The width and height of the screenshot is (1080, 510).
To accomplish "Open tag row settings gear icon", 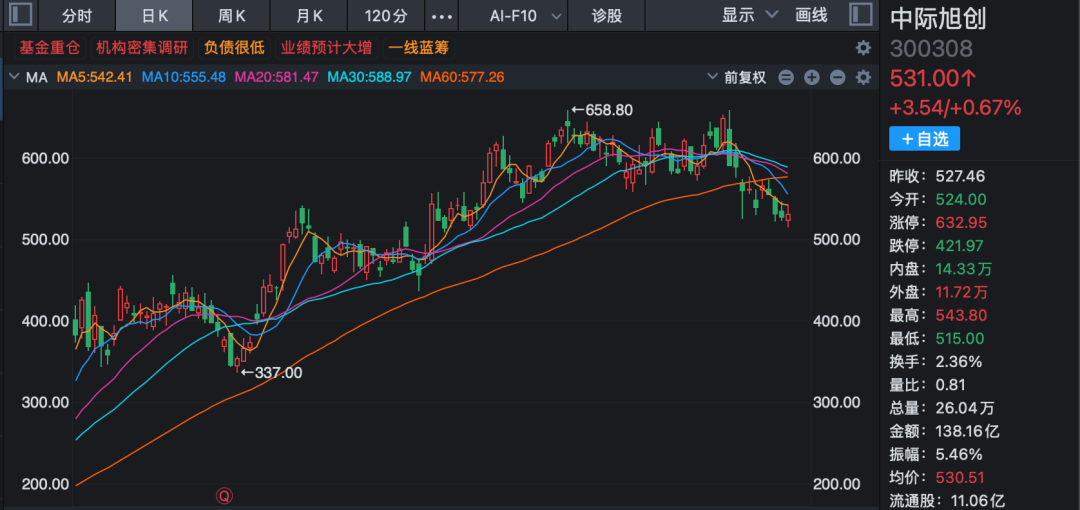I will coord(863,48).
